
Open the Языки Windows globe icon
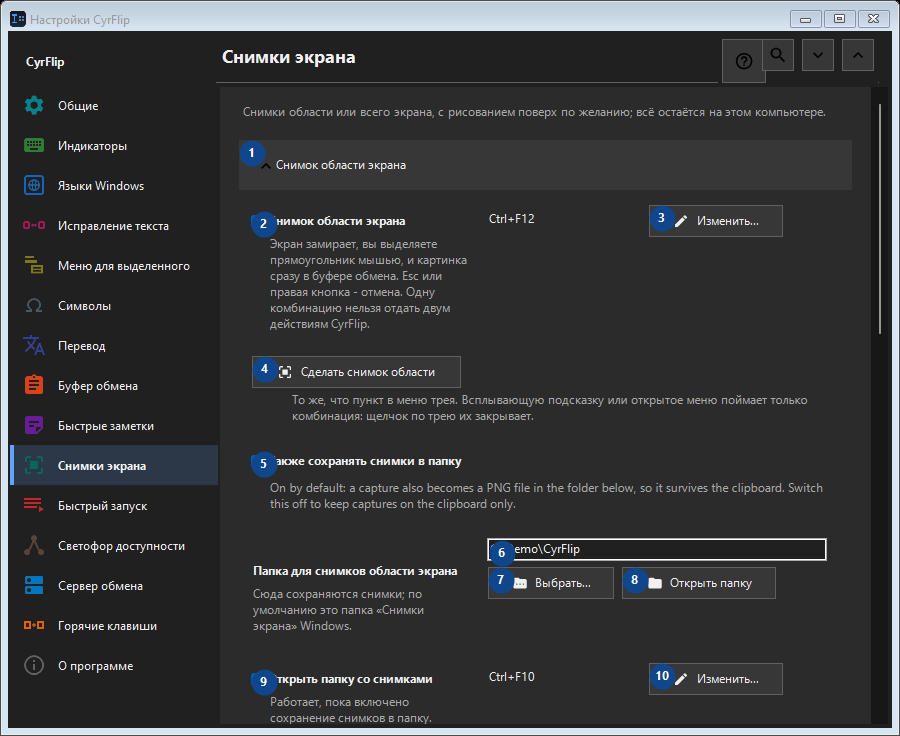pos(34,185)
